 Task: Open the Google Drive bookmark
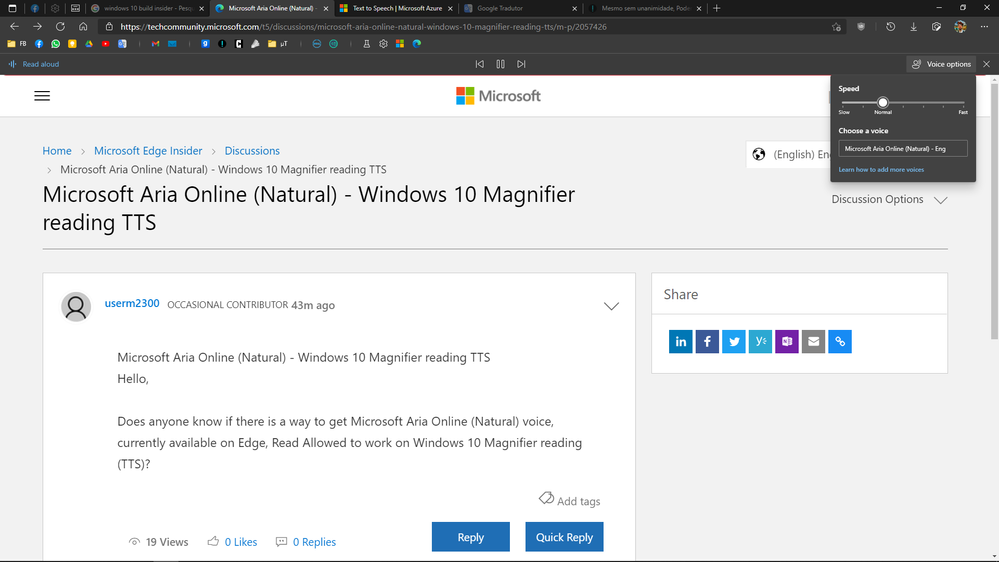point(89,44)
